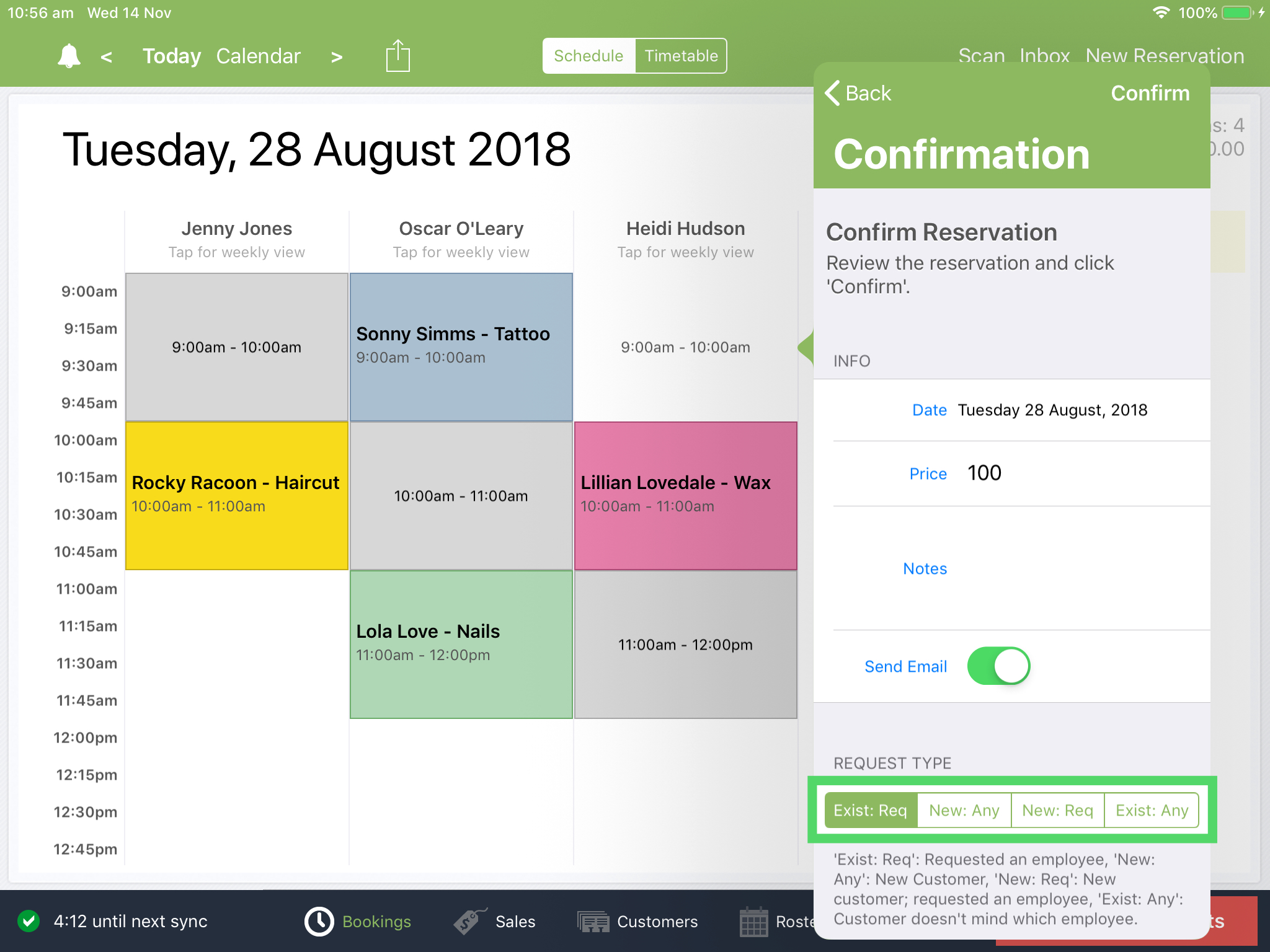
Task: Disable the Send Email toggle
Action: (998, 666)
